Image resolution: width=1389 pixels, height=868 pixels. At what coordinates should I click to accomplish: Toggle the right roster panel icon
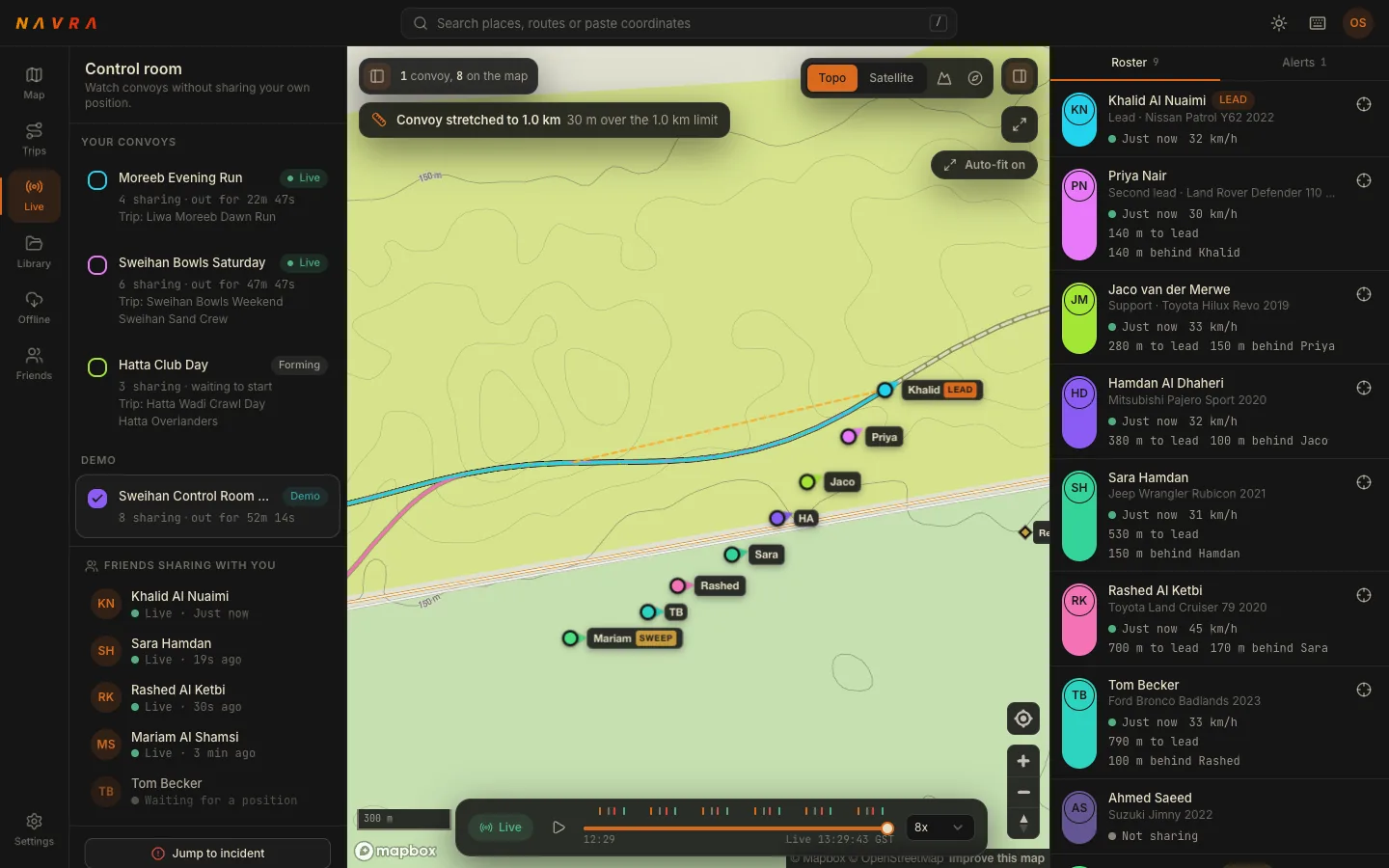point(1020,76)
